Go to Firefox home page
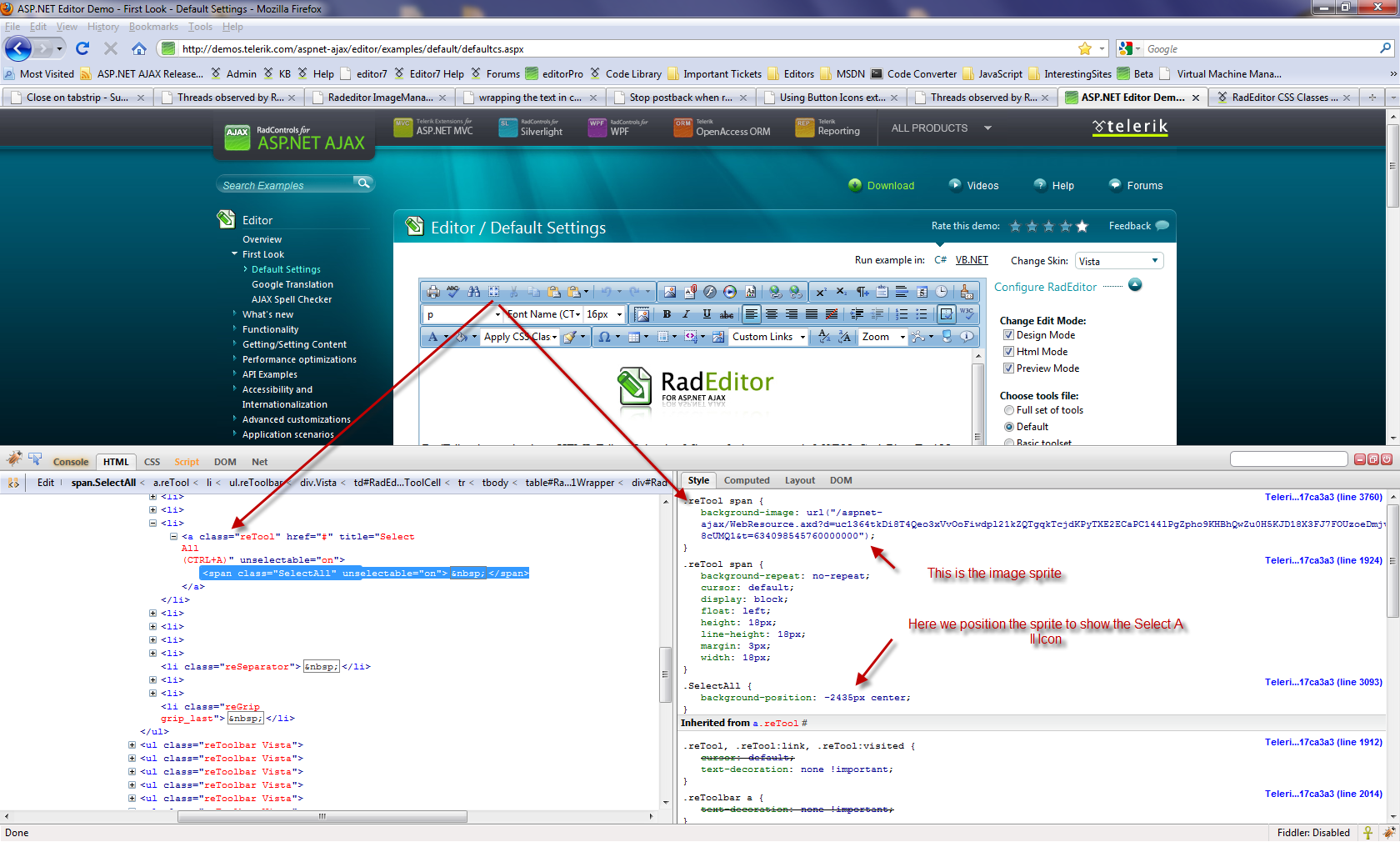Viewport: 1400px width, 842px height. [139, 48]
